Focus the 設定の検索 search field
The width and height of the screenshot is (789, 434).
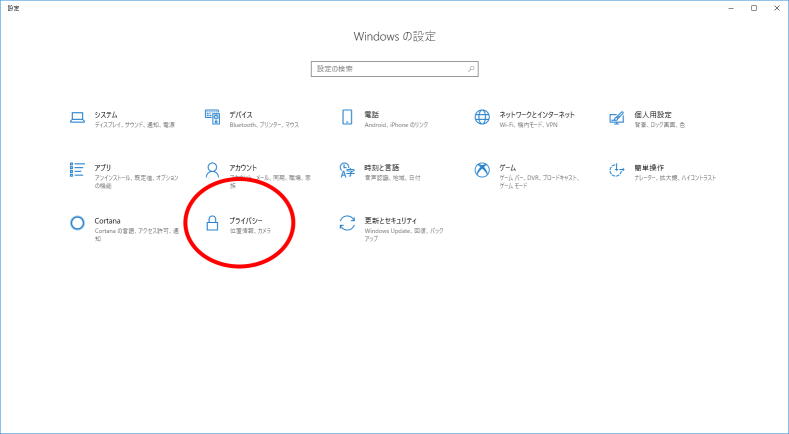click(394, 69)
